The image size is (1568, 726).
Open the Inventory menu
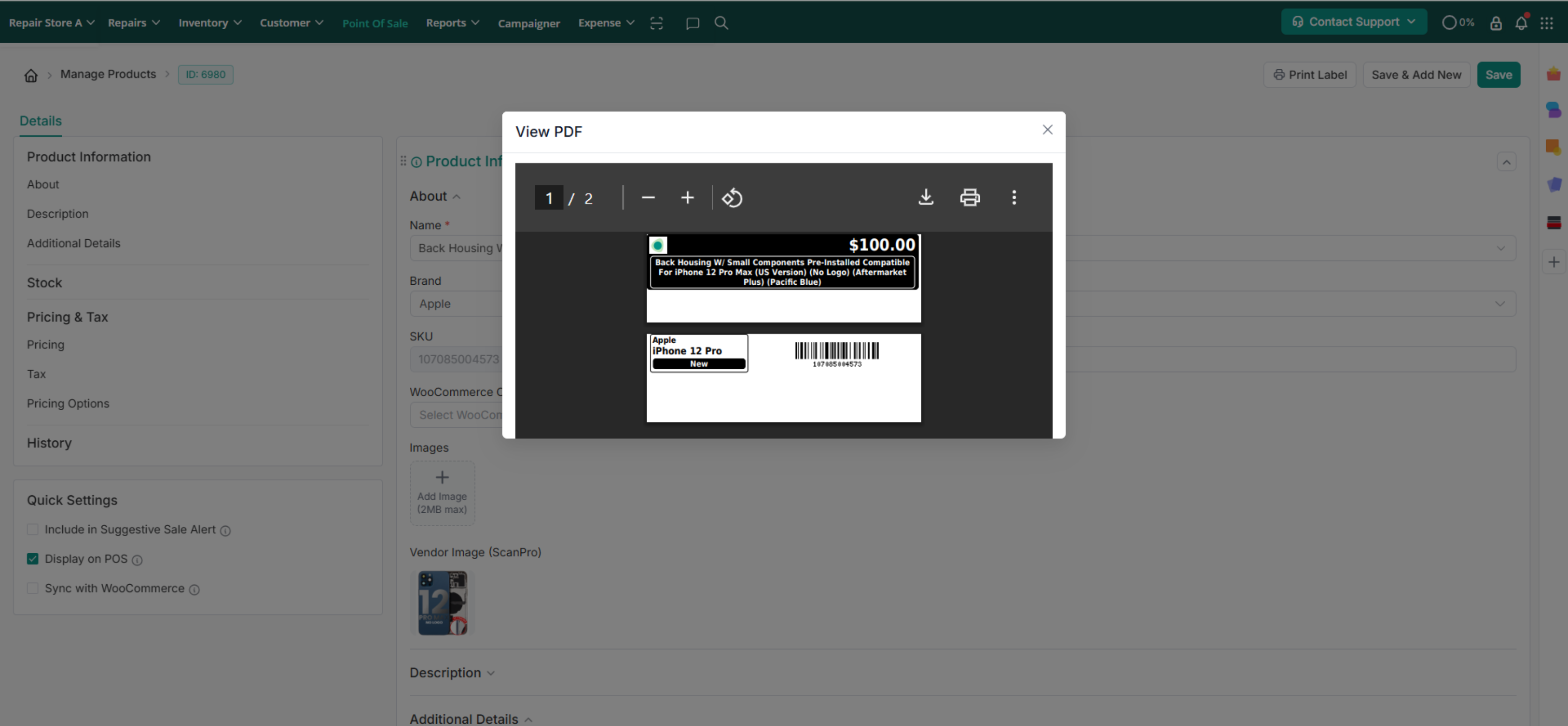(x=210, y=22)
